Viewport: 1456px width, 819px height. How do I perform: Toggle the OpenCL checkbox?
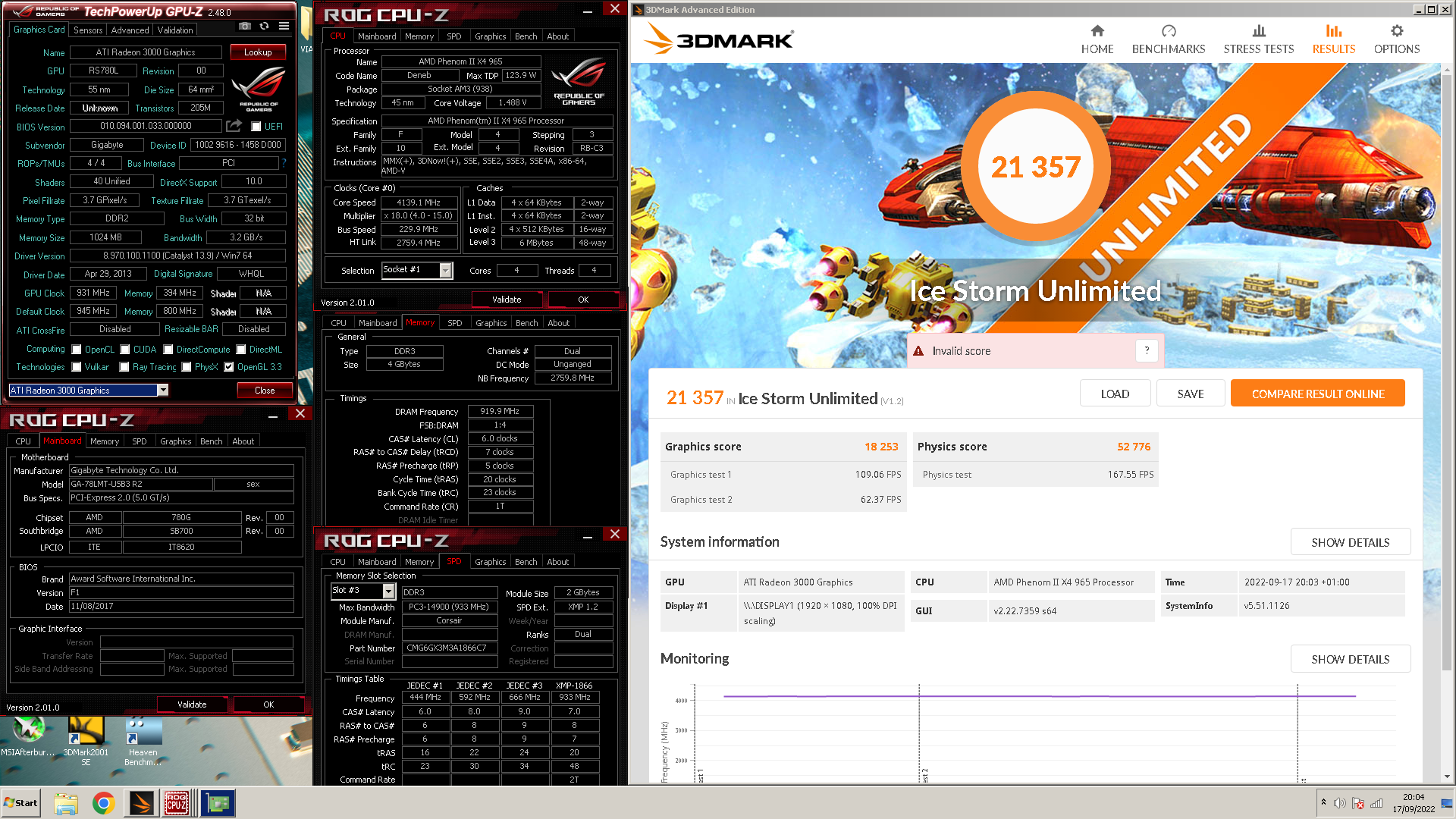[x=77, y=350]
